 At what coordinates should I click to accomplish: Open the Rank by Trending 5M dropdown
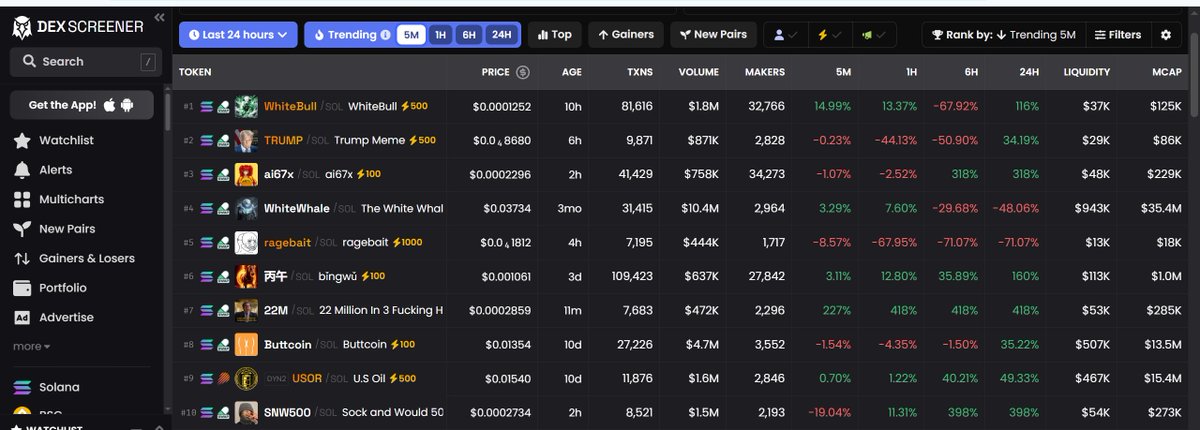click(1003, 35)
